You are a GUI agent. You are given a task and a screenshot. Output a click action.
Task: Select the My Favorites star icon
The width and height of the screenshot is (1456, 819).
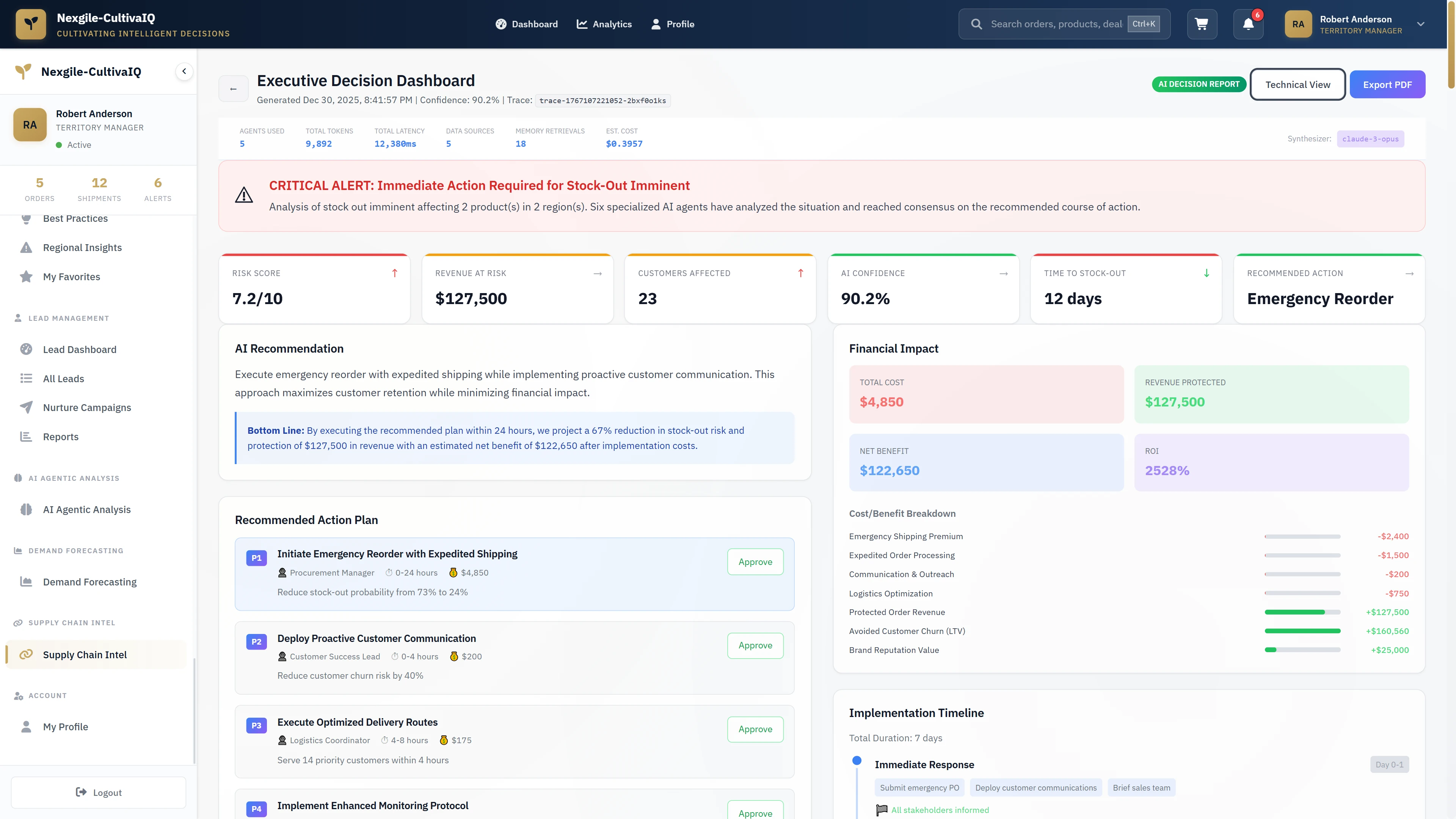[x=27, y=276]
